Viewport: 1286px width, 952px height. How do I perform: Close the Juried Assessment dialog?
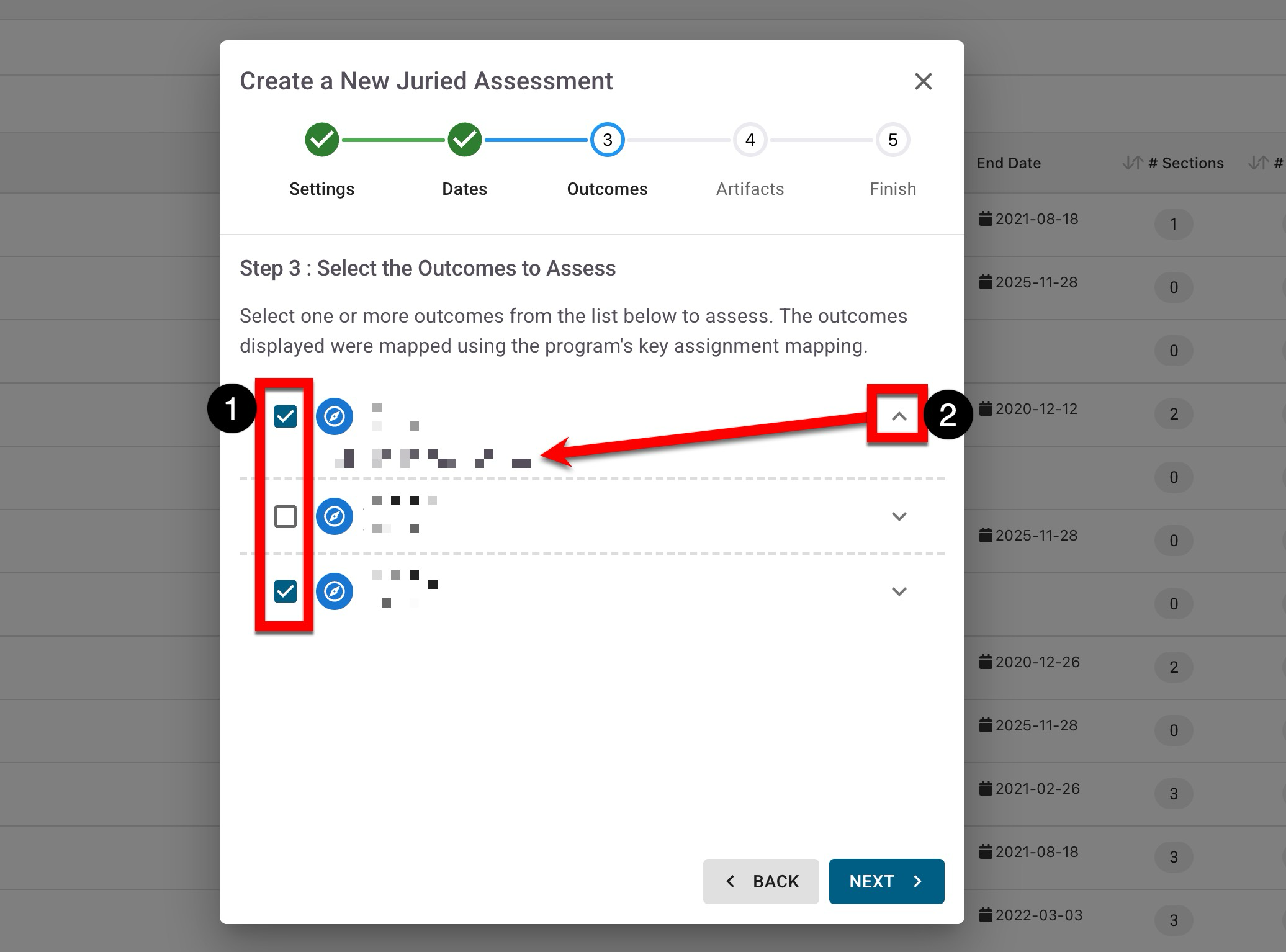click(x=923, y=81)
